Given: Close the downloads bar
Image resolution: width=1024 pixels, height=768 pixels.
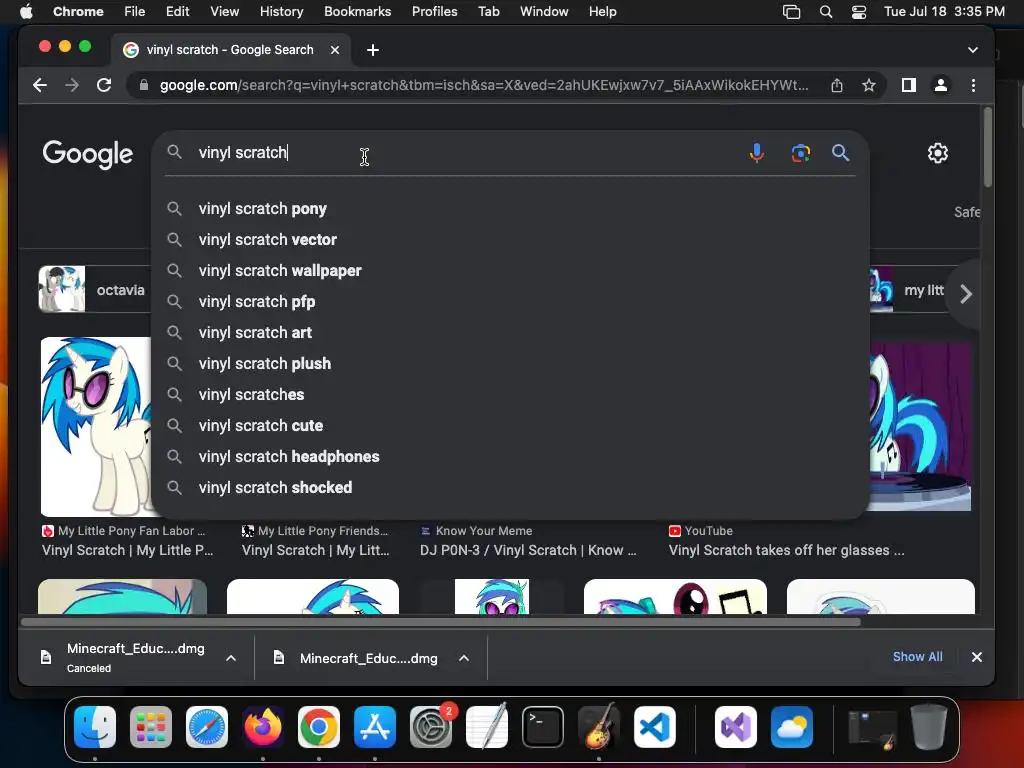Looking at the screenshot, I should [976, 657].
